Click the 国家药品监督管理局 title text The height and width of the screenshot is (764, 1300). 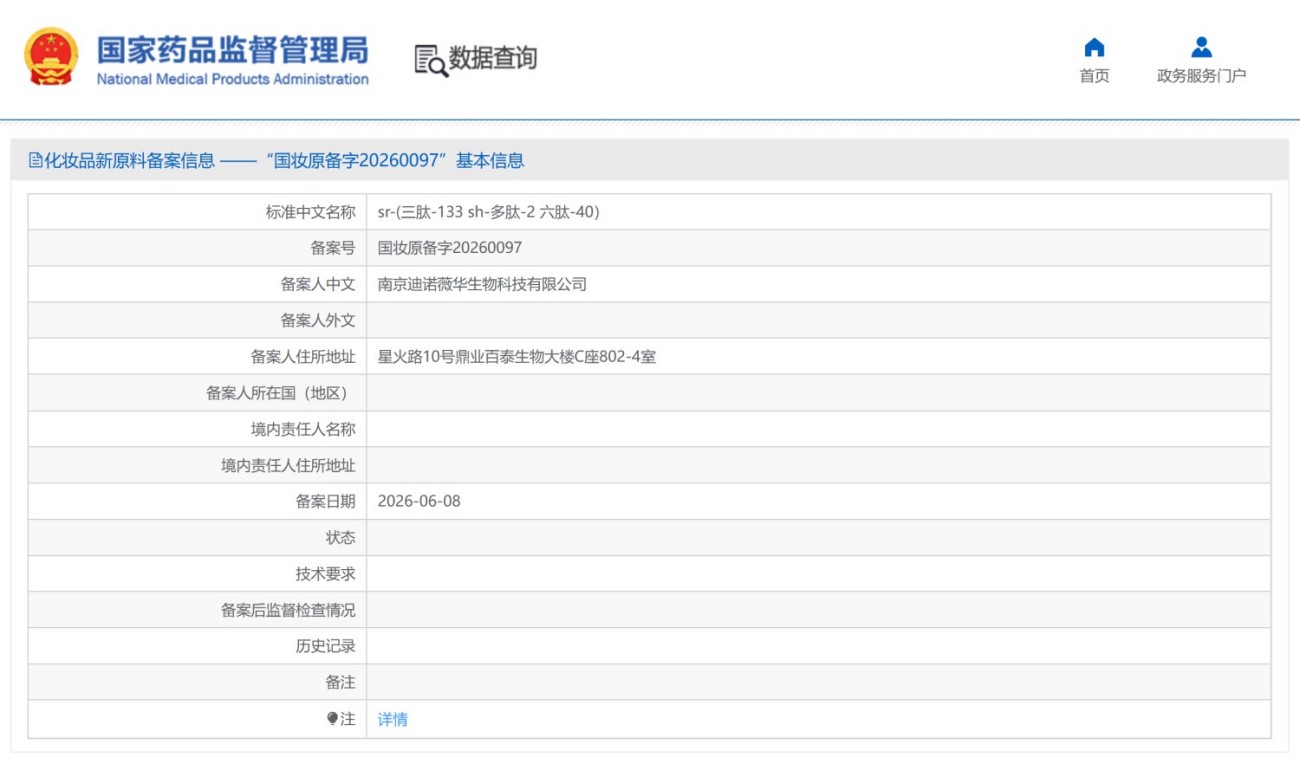(x=232, y=49)
